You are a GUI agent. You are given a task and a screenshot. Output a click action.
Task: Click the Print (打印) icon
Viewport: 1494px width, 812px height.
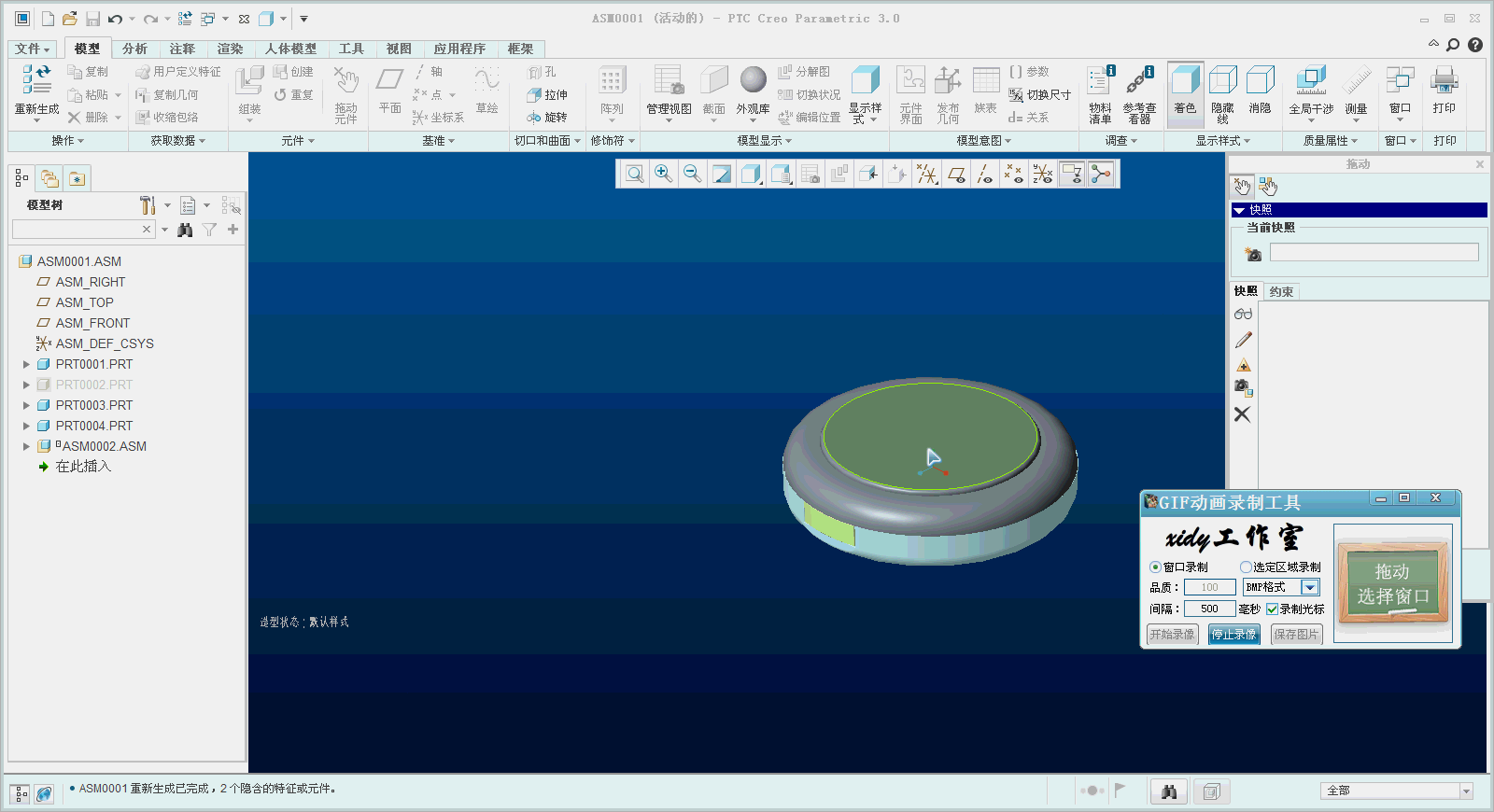1445,80
